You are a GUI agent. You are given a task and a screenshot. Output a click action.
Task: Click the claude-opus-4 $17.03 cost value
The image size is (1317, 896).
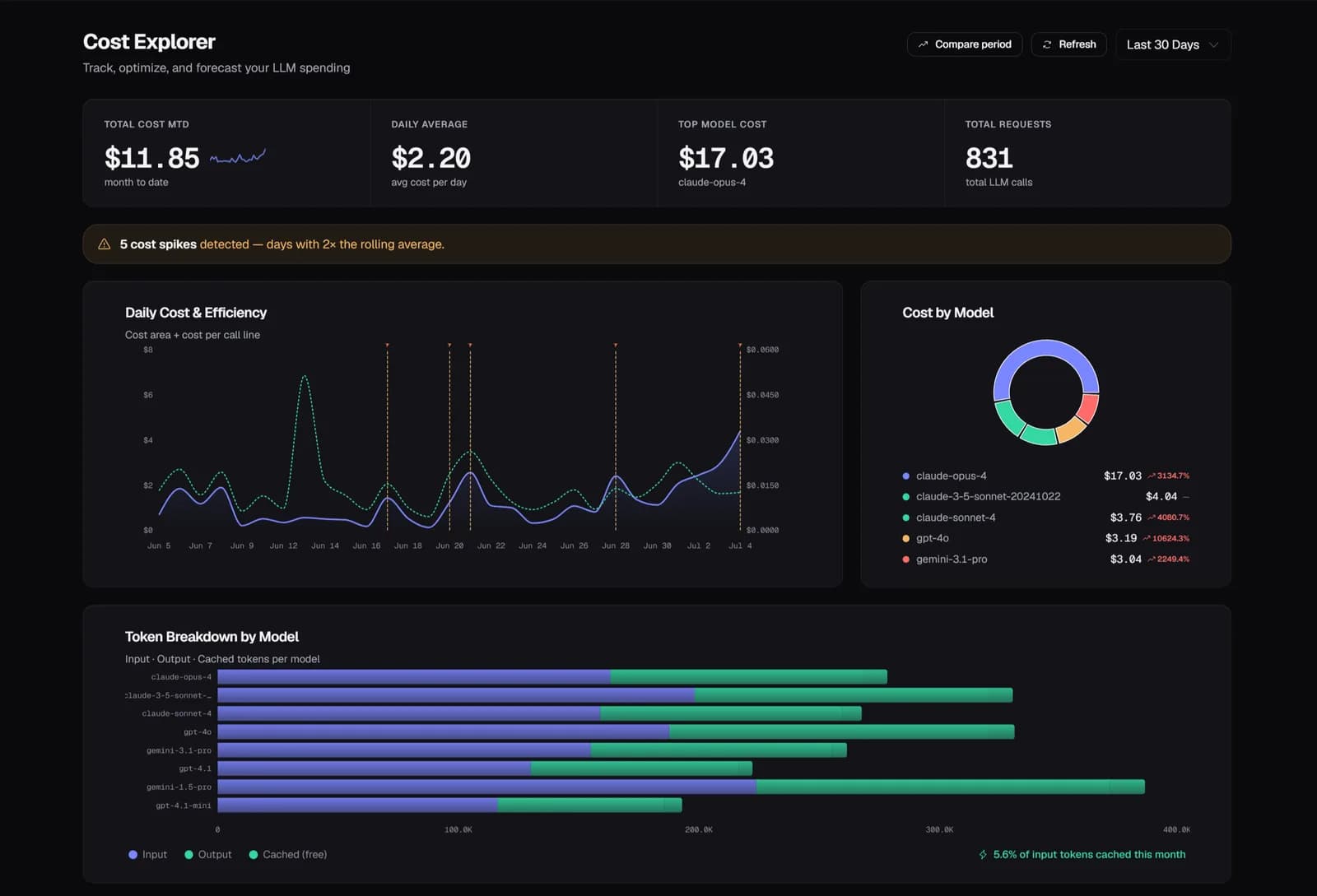click(x=1123, y=476)
